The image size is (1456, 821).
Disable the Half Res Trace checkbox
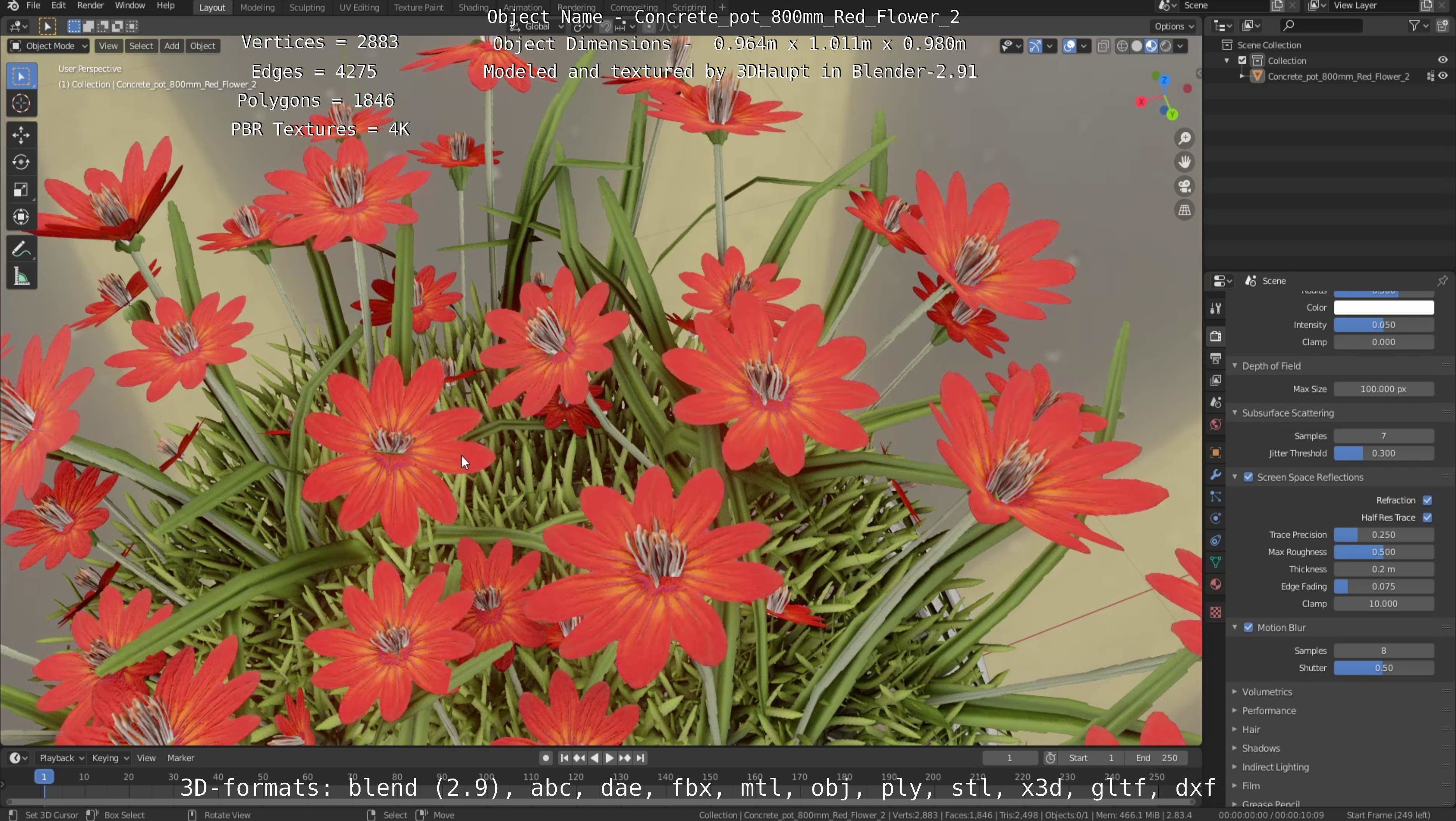coord(1427,518)
